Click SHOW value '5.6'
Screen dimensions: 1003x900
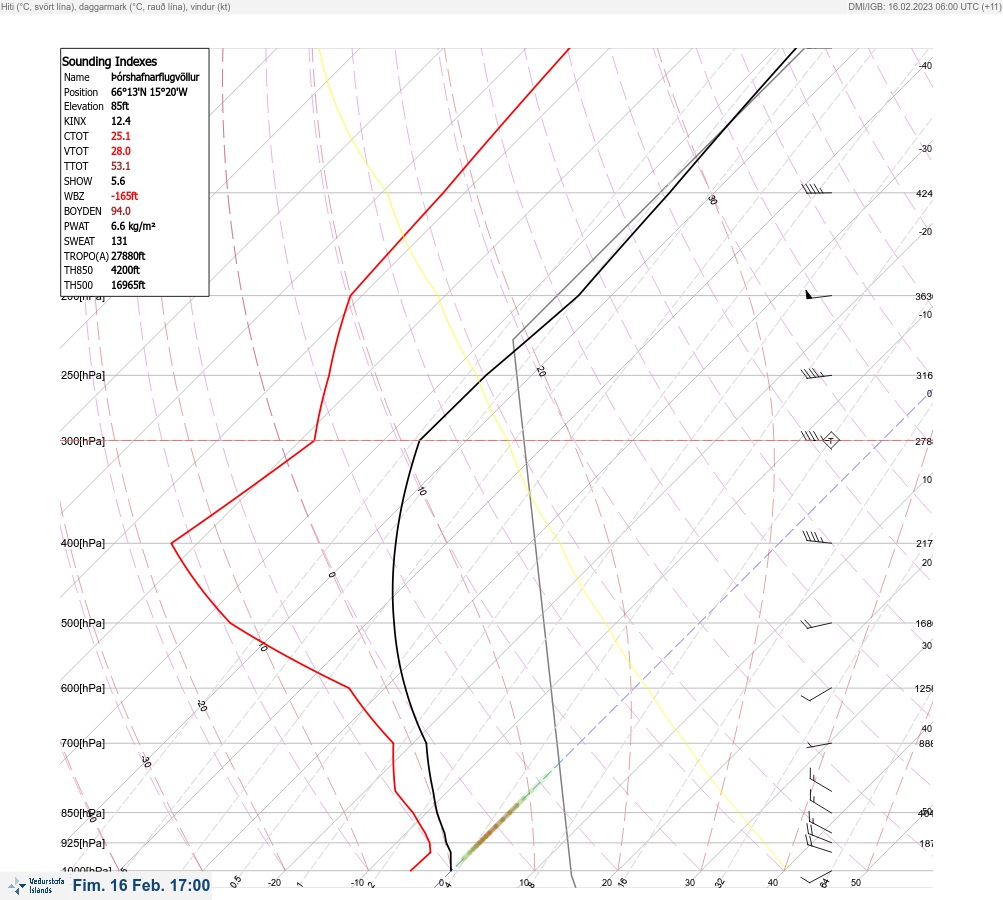point(118,181)
